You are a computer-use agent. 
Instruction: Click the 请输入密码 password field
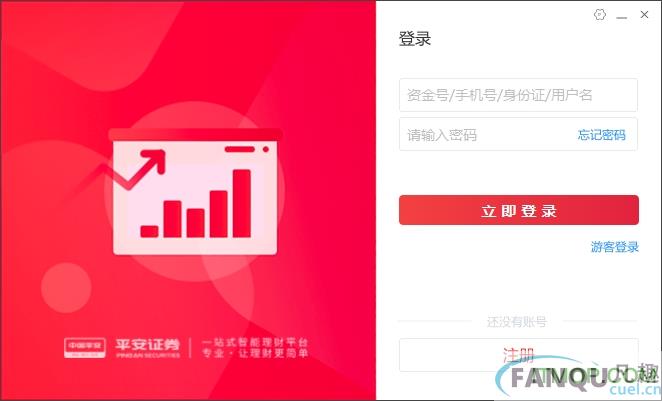(486, 135)
